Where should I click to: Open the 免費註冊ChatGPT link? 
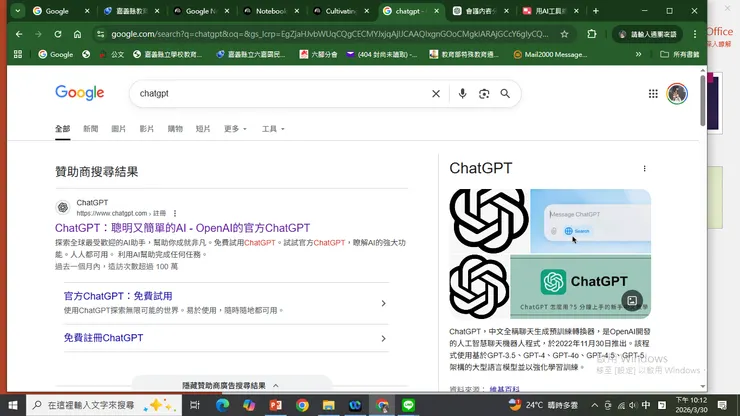[103, 338]
